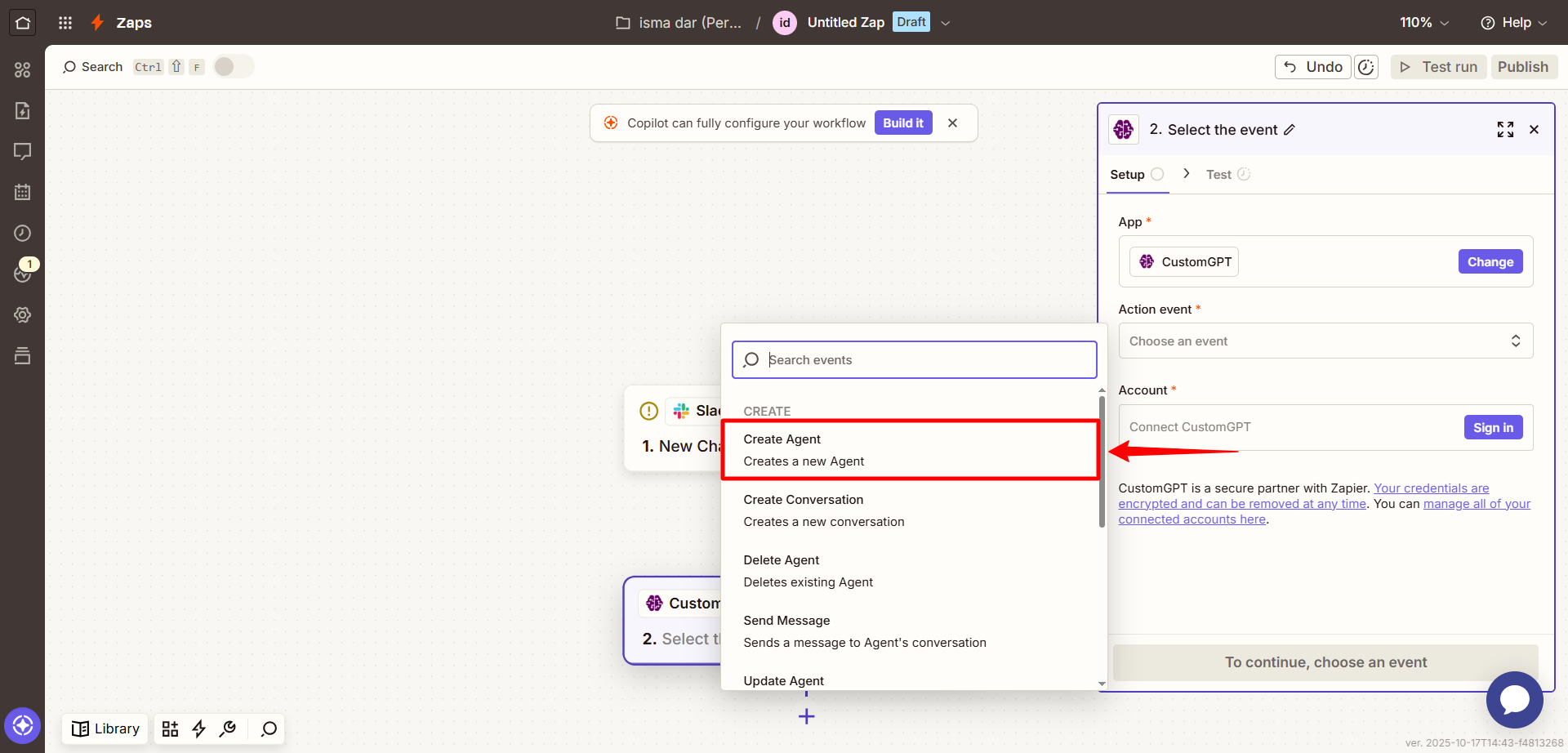Image resolution: width=1568 pixels, height=753 pixels.
Task: Open the calendar schedule sidebar icon
Action: [x=22, y=192]
